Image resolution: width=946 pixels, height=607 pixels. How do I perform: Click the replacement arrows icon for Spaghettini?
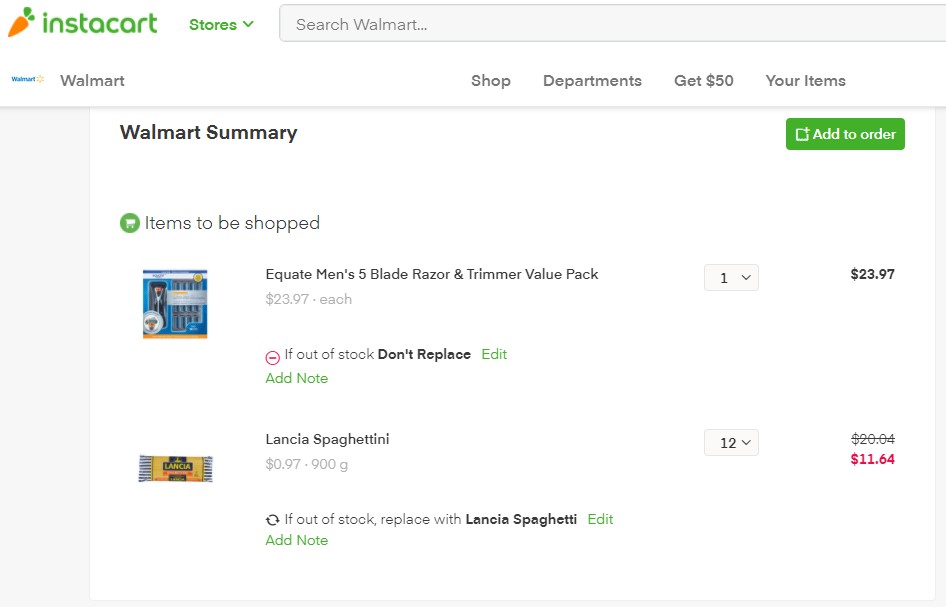272,520
